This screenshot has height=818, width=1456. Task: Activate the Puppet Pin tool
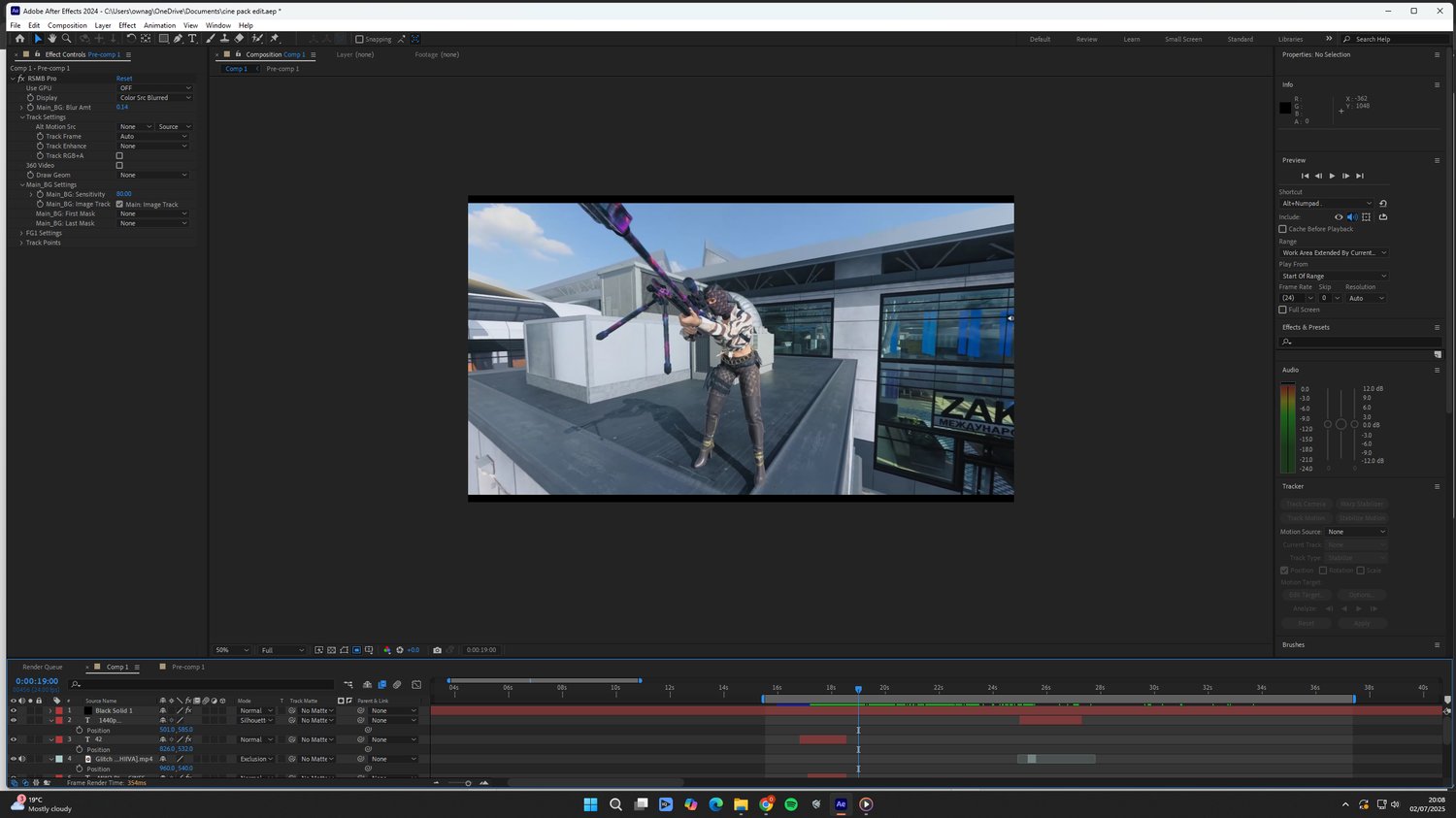pos(275,39)
